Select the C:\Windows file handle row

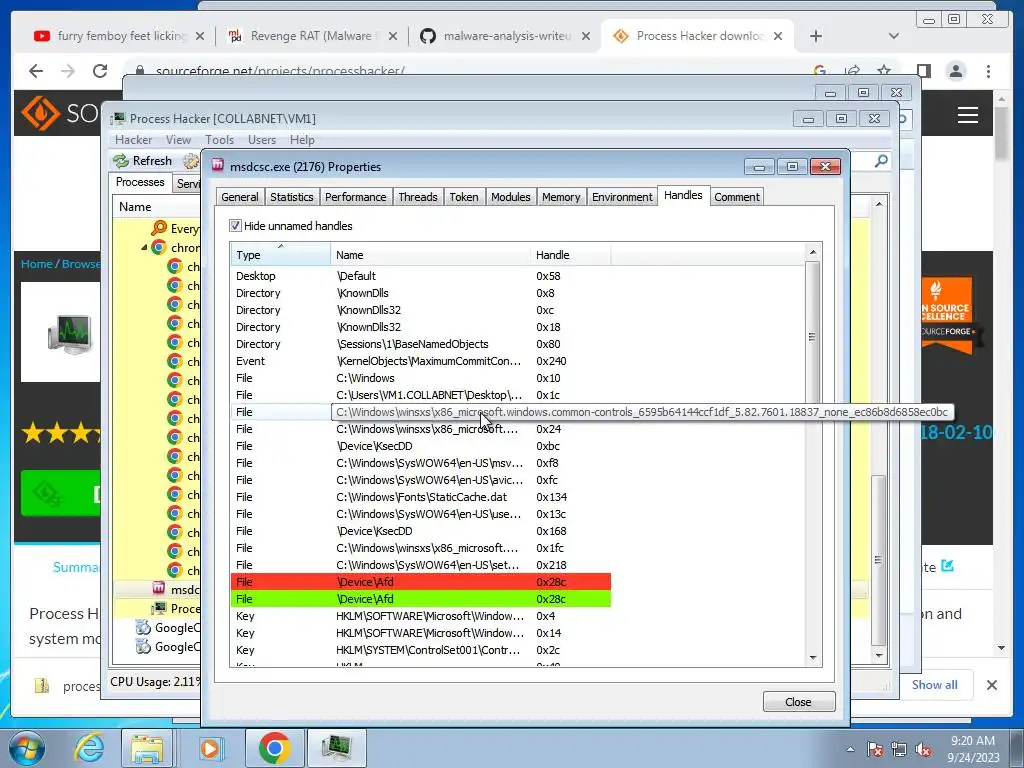pyautogui.click(x=421, y=378)
